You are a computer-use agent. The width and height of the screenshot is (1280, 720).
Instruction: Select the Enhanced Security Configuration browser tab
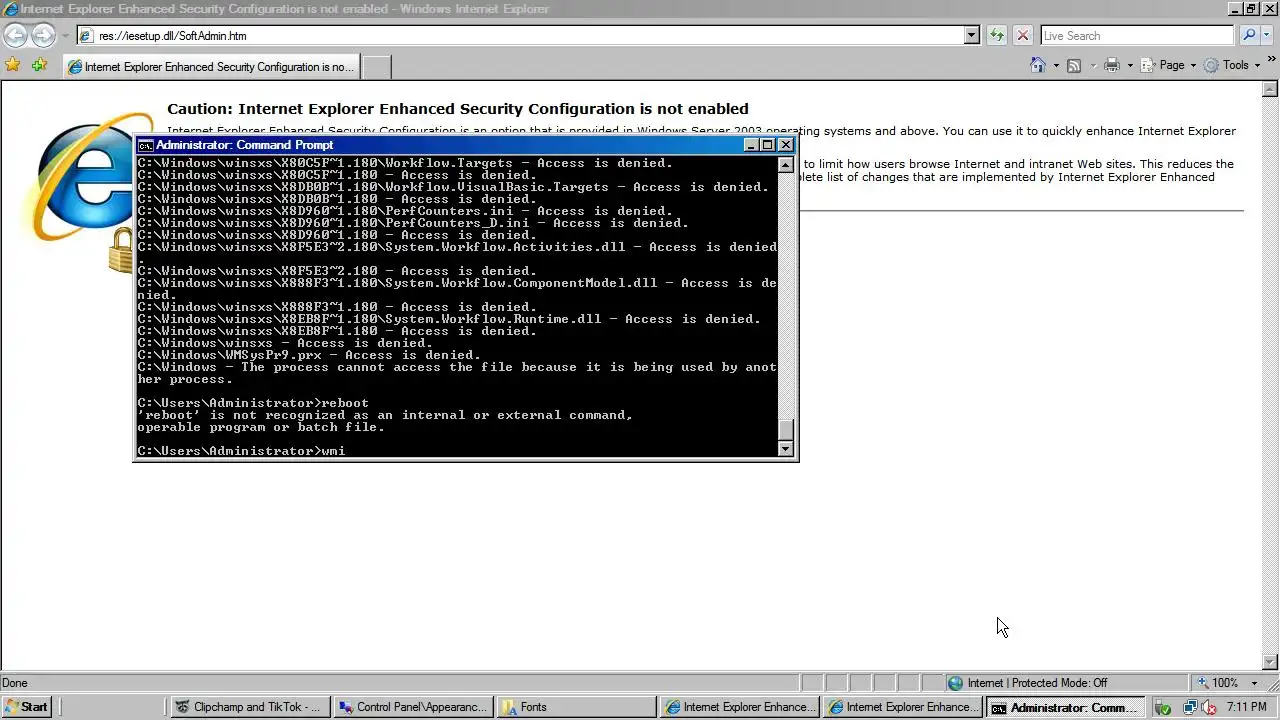point(210,67)
